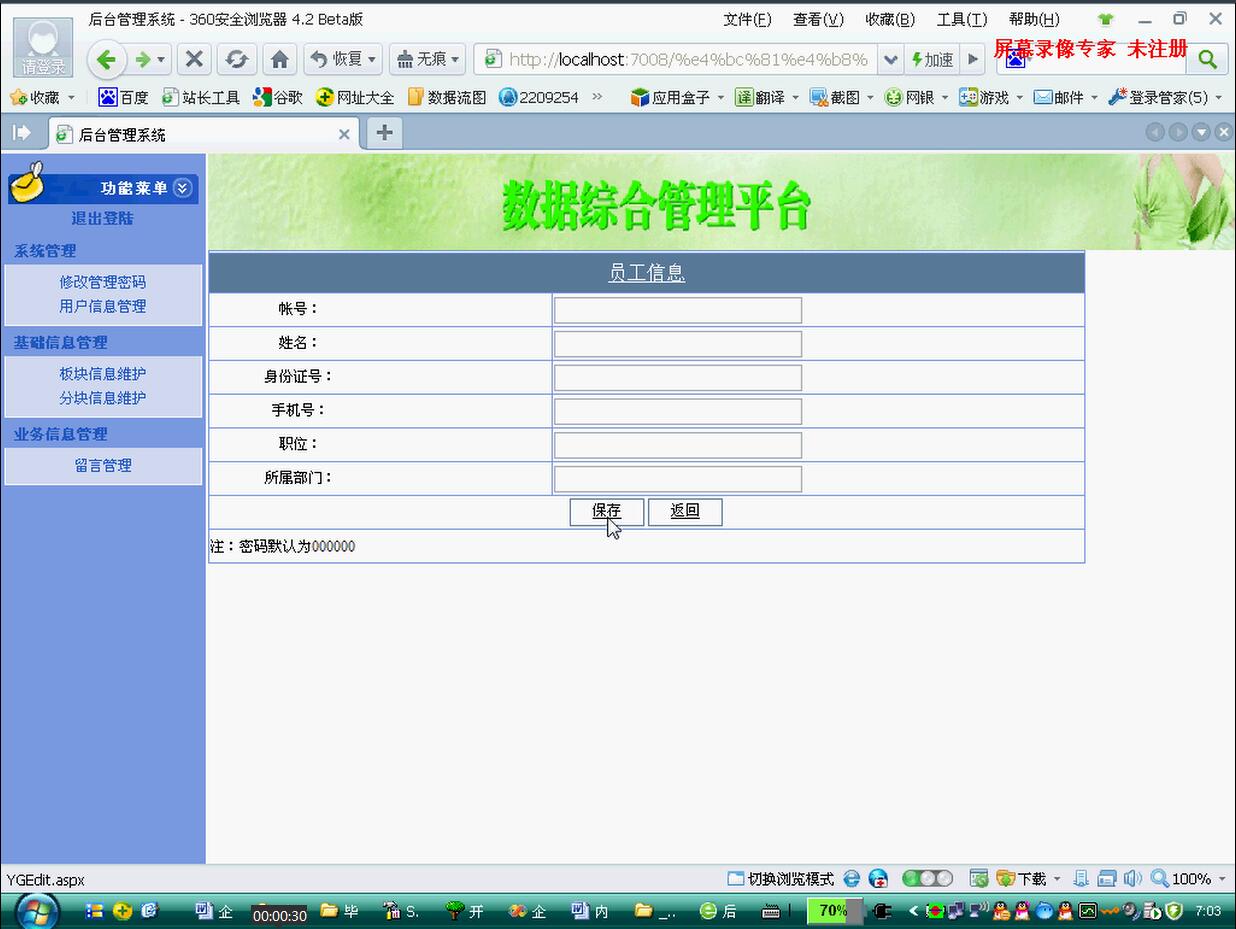Click the browser Back arrow button
The image size is (1236, 929).
point(107,60)
